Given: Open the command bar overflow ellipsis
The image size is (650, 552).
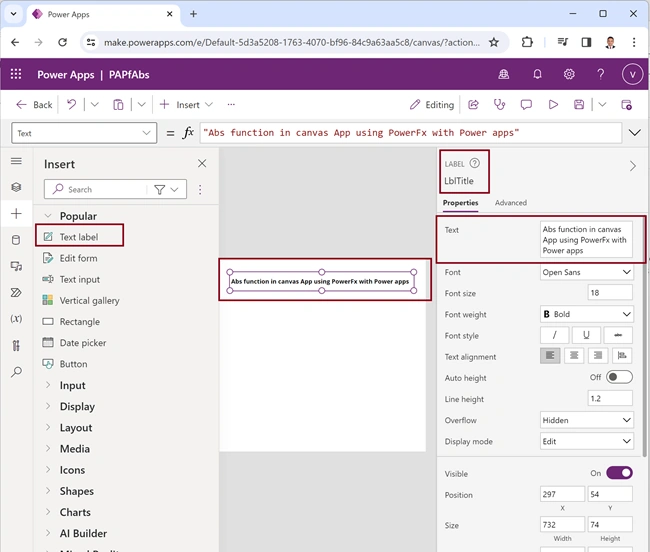Looking at the screenshot, I should coord(231,104).
